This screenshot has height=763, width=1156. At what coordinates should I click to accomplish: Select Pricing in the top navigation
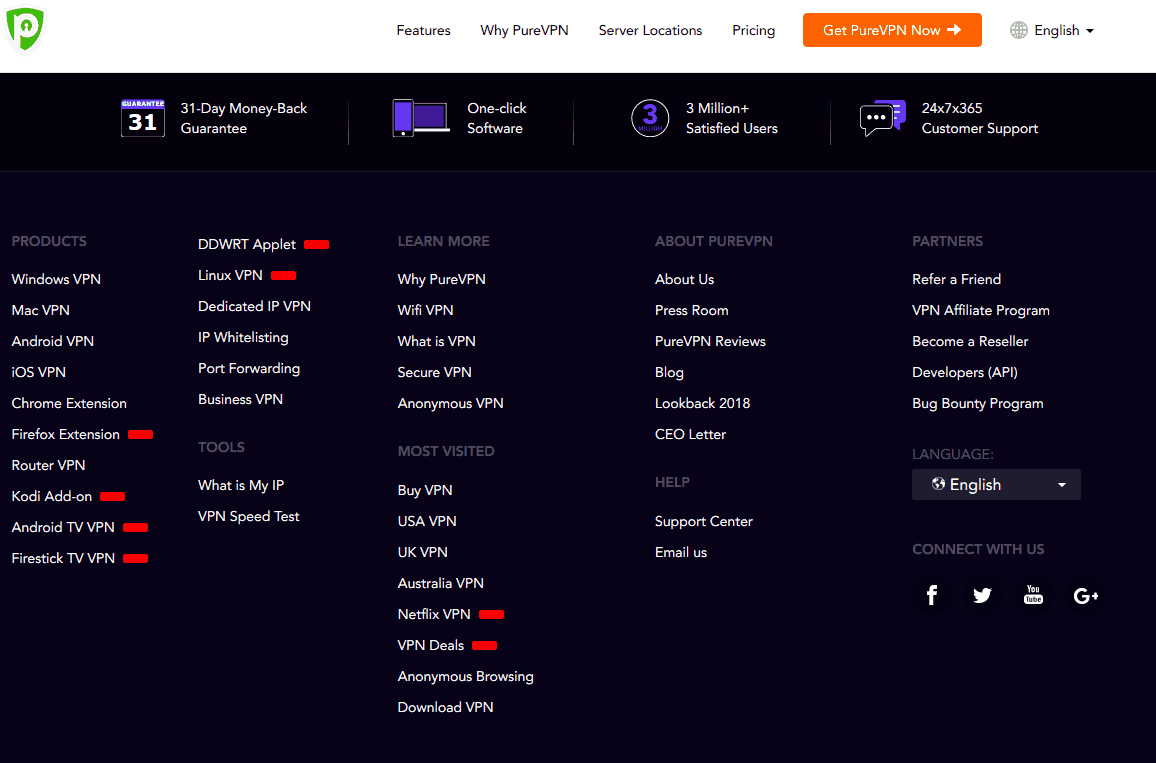click(753, 30)
